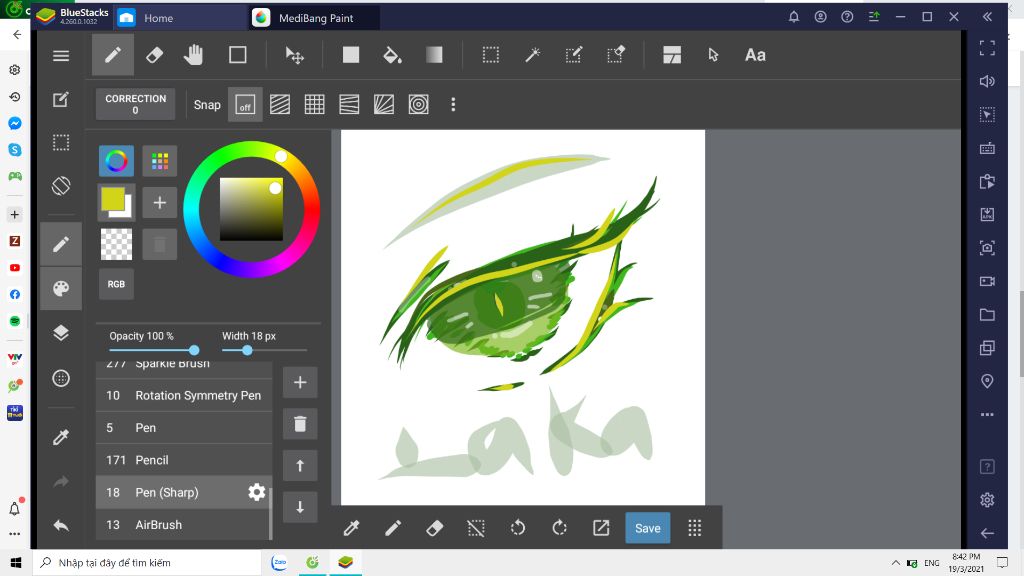Move selected brush down
Image resolution: width=1024 pixels, height=576 pixels.
[300, 507]
